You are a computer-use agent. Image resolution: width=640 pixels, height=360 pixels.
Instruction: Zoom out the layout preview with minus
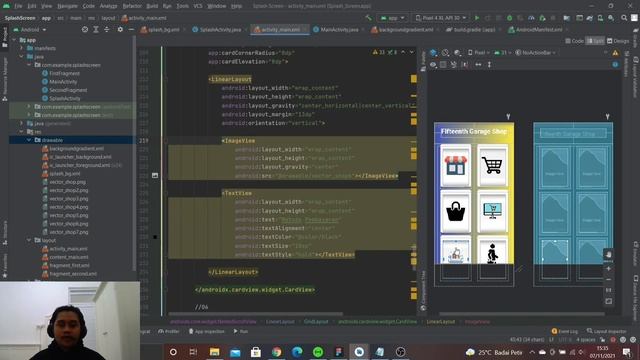[x=609, y=280]
